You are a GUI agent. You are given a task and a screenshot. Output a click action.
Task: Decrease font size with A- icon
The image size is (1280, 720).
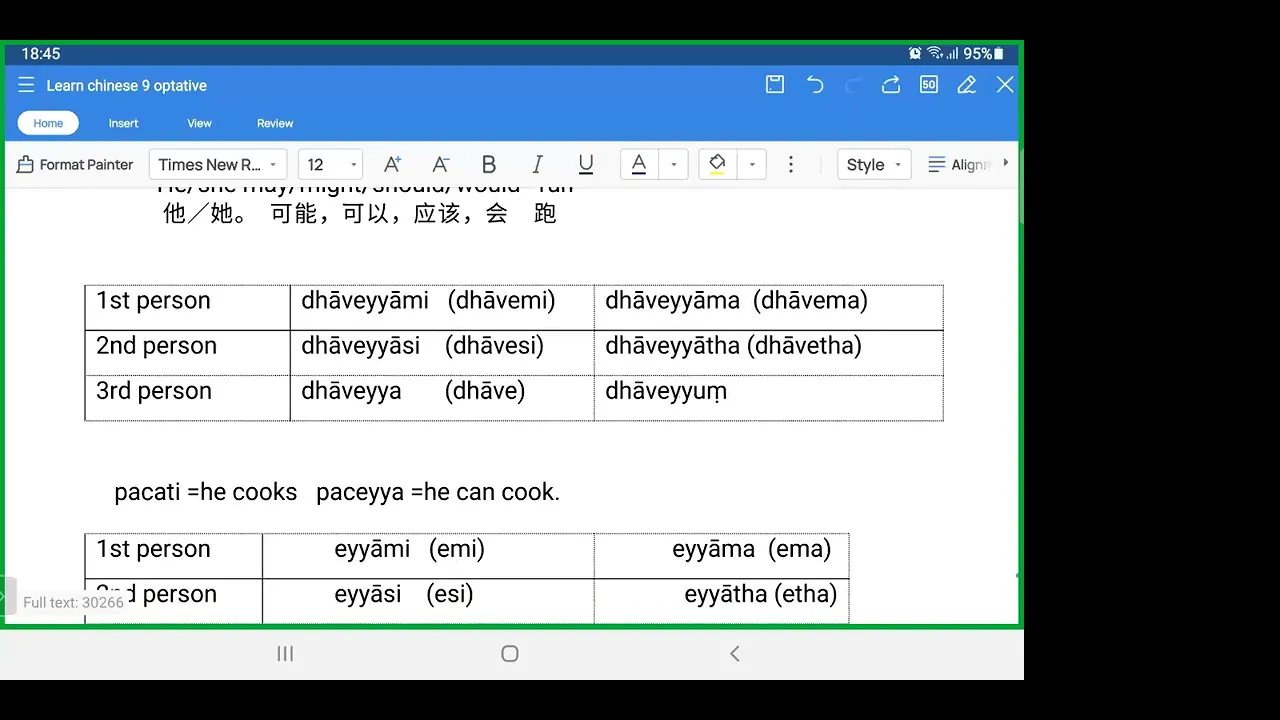[440, 165]
